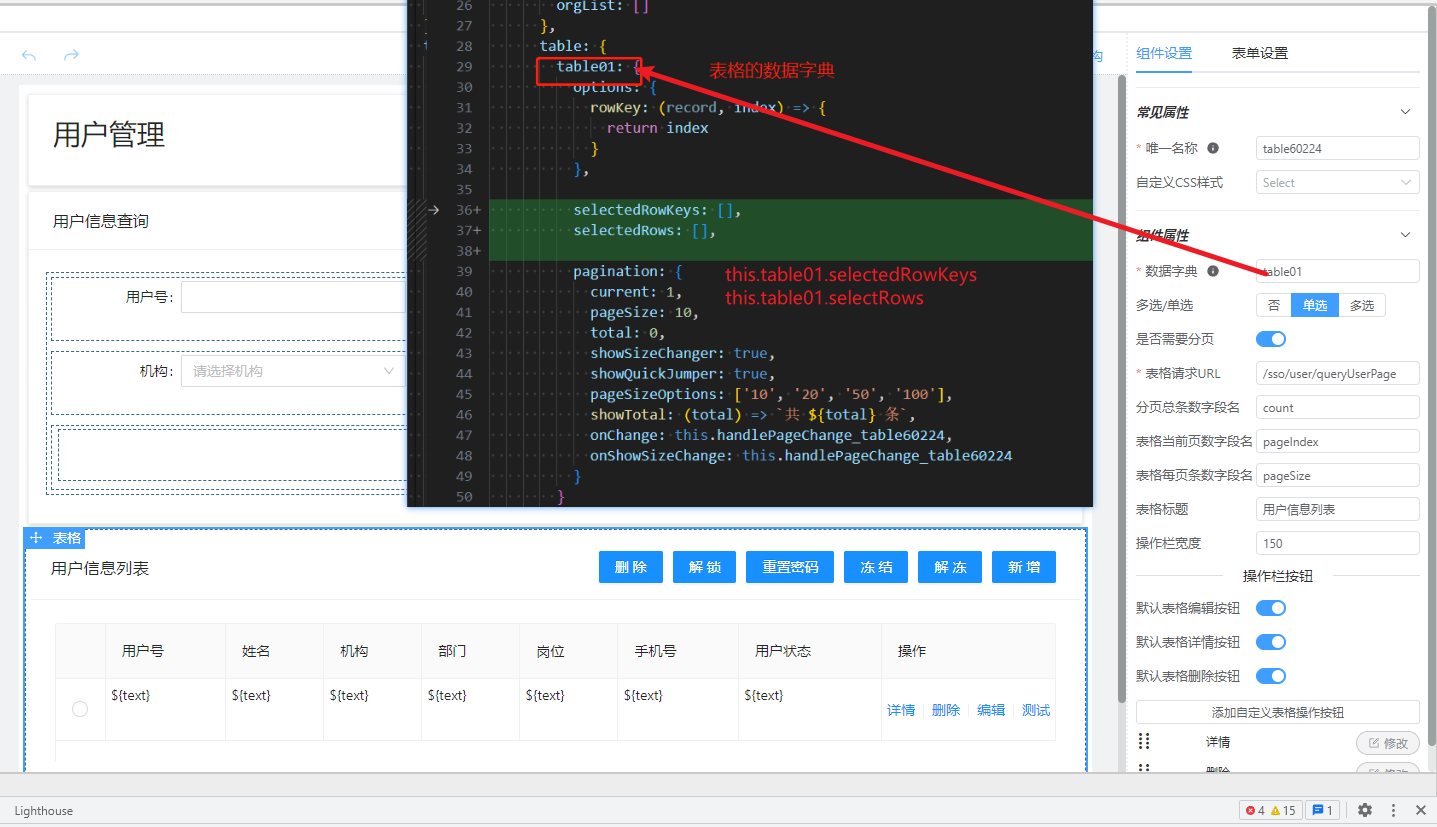Click 修改 button for 详情 row
Image resolution: width=1437 pixels, height=827 pixels.
click(x=1388, y=743)
